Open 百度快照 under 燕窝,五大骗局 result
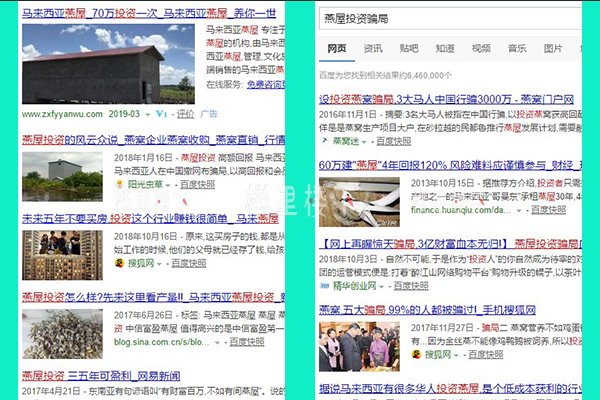This screenshot has width=600, height=400. click(486, 354)
